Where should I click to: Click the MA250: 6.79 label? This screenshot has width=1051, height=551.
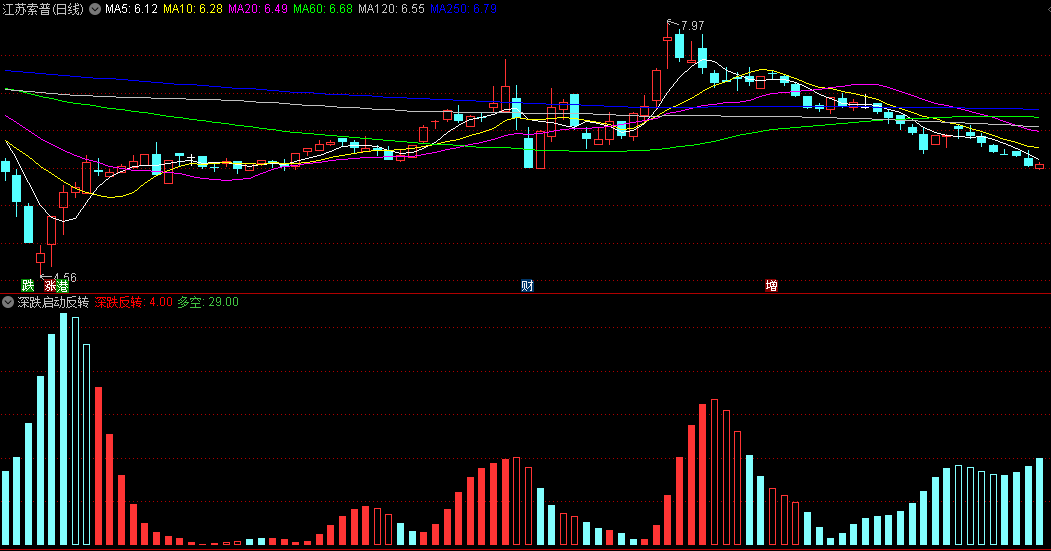[463, 9]
